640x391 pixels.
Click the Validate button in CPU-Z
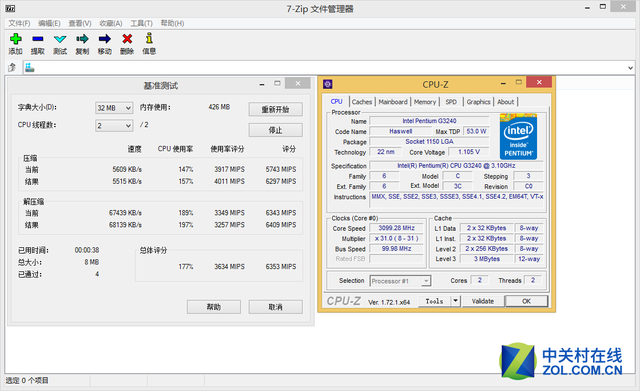pos(483,301)
